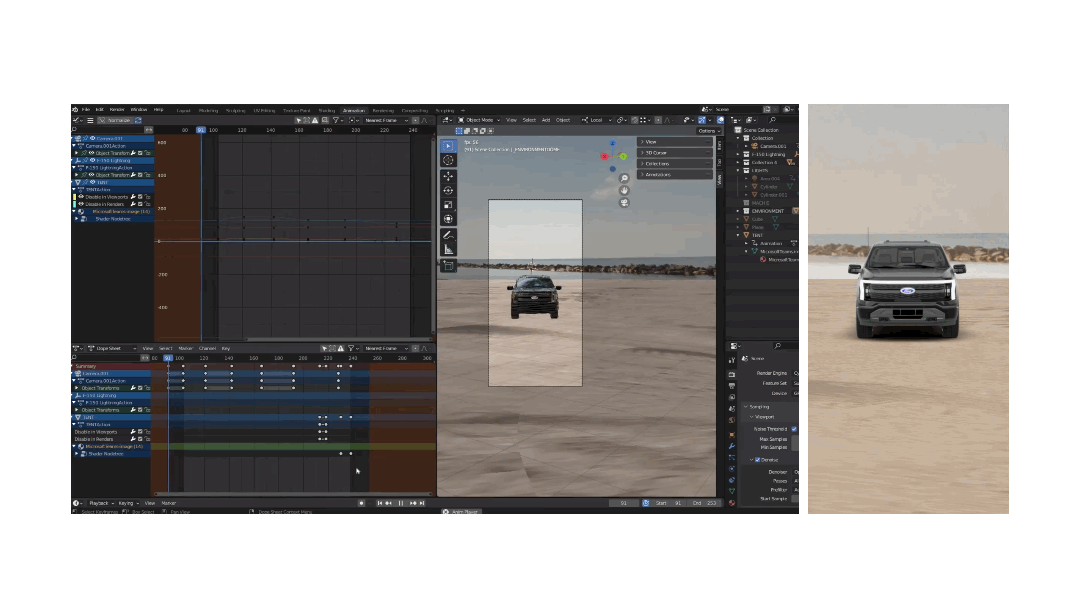Screen dimensions: 1080x608
Task: Open the Render properties tab icon
Action: coord(731,375)
